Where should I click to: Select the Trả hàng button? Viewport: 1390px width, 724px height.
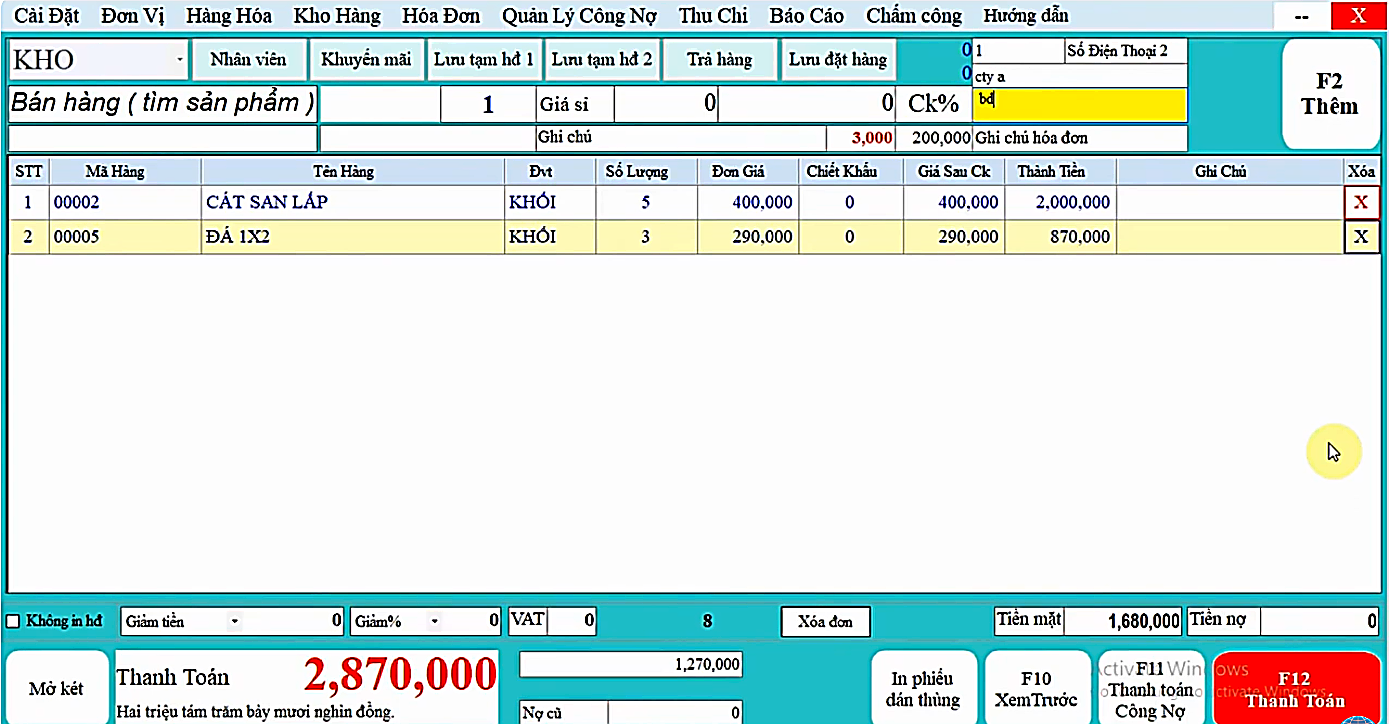coord(719,60)
